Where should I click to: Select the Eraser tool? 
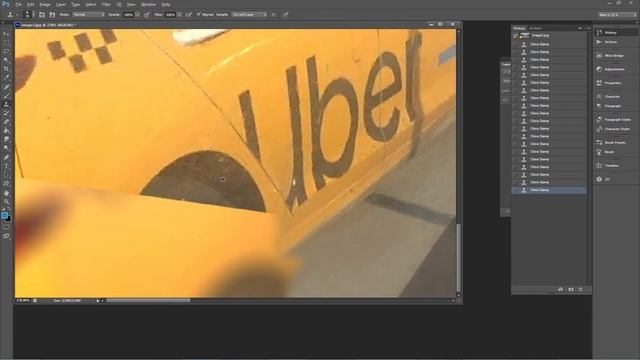click(x=6, y=122)
